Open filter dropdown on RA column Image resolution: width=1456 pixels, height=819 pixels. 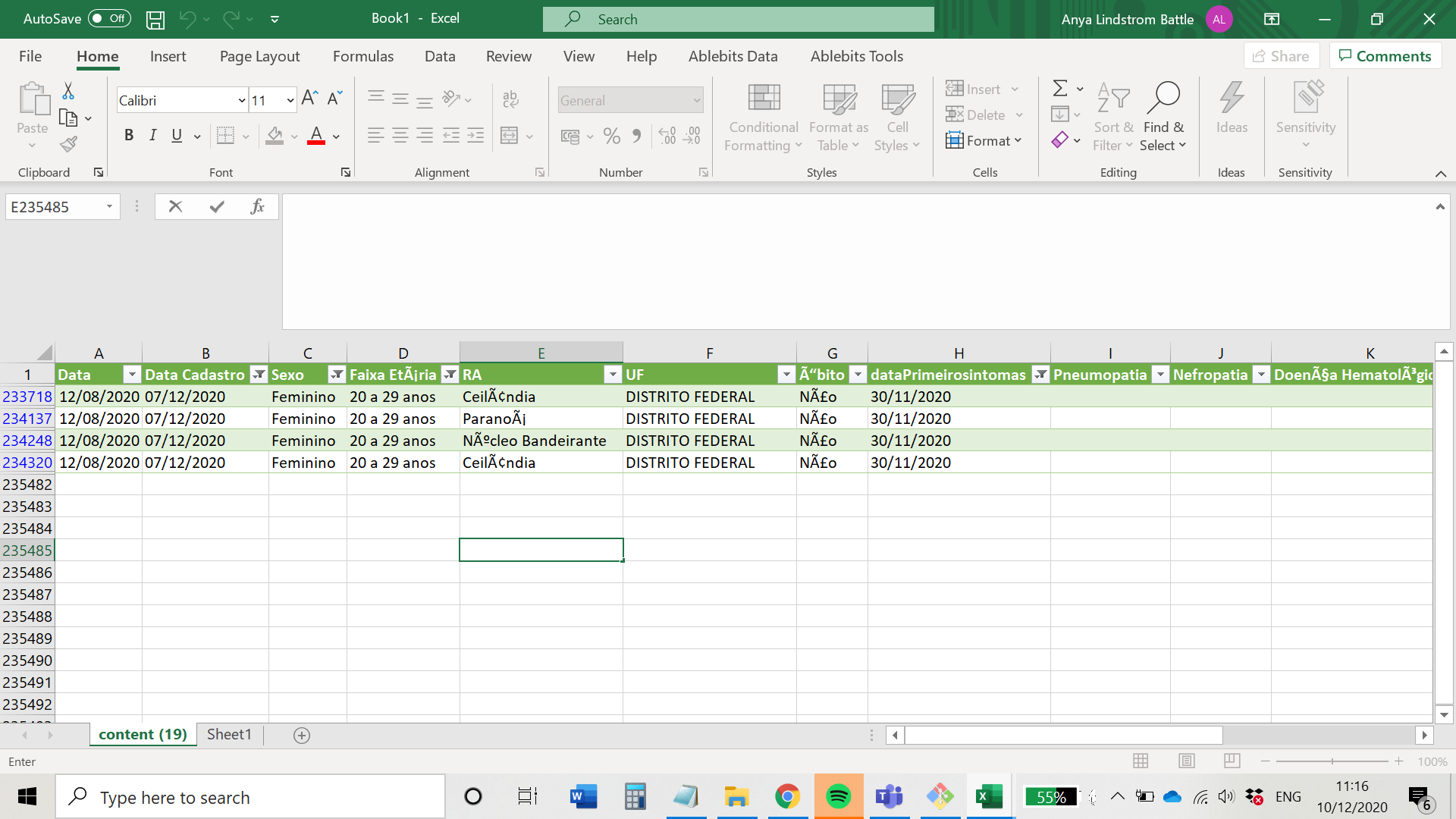[613, 375]
